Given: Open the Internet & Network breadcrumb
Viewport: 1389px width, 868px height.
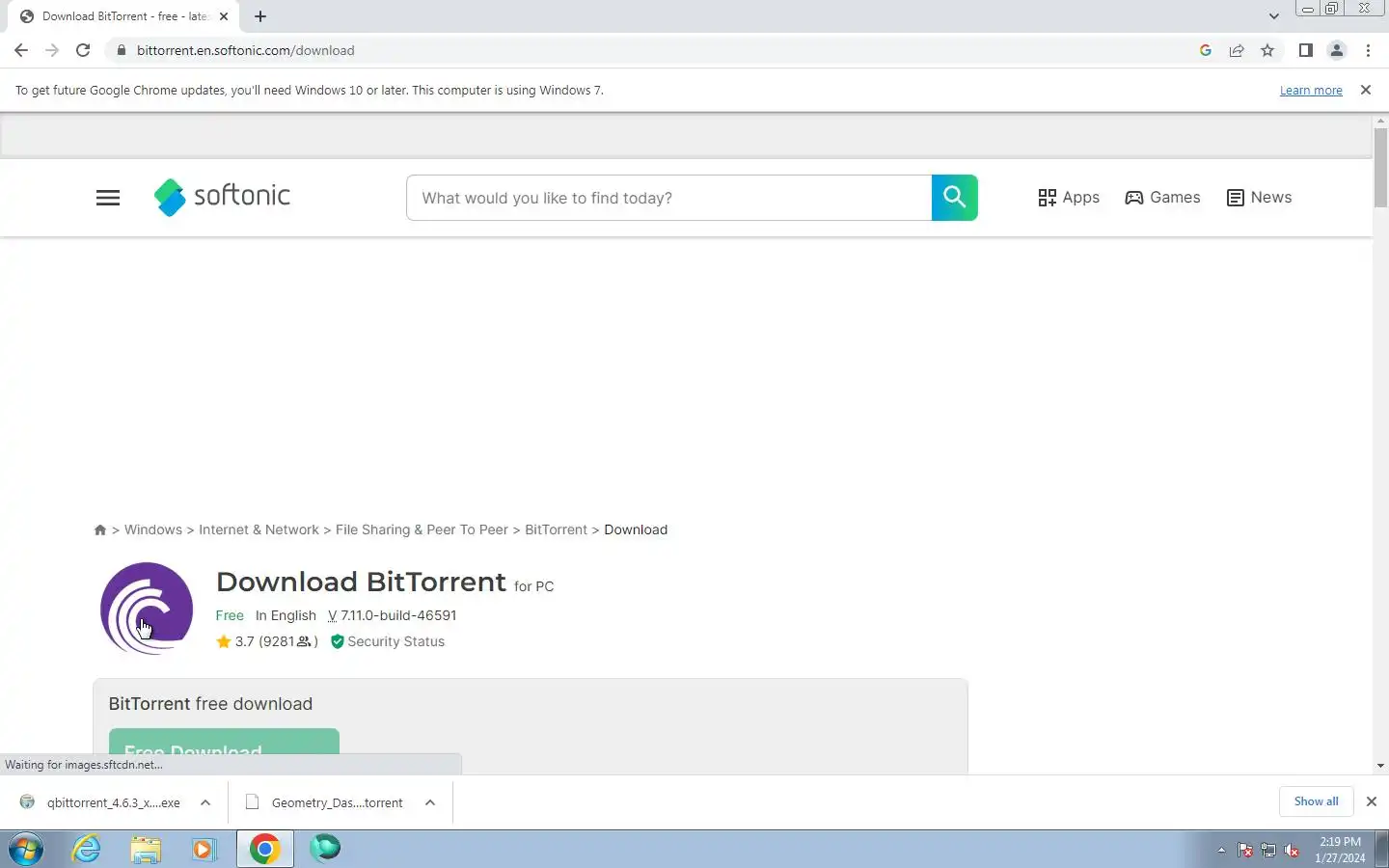Looking at the screenshot, I should [259, 529].
